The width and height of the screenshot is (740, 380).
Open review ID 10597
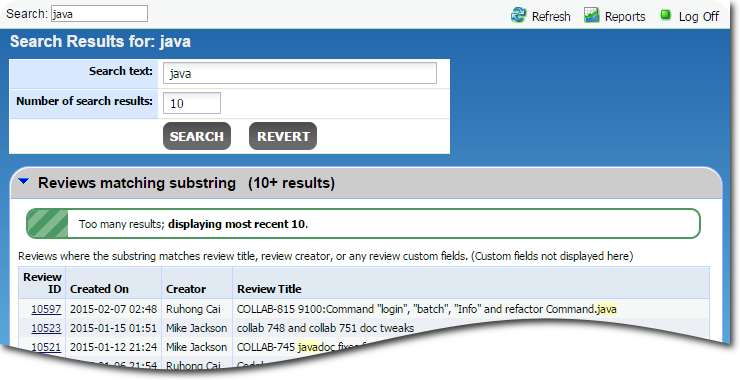pyautogui.click(x=46, y=310)
